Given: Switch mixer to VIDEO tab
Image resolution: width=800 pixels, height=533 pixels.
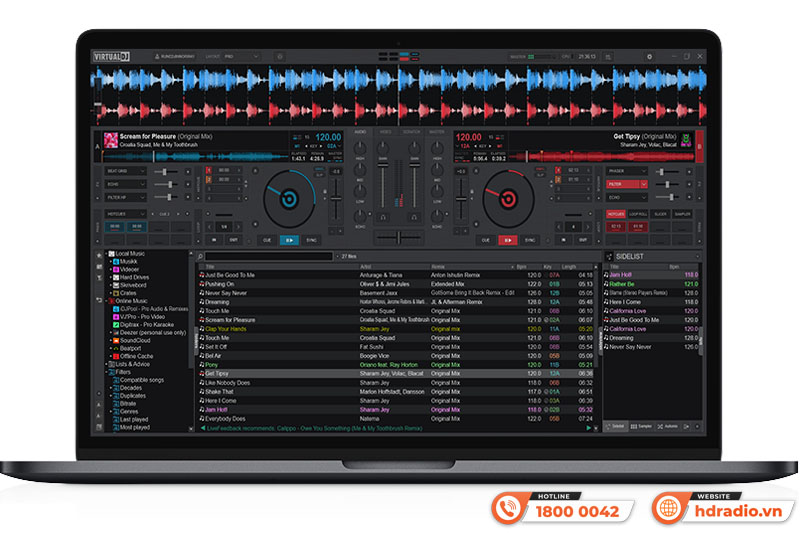Looking at the screenshot, I should point(386,132).
